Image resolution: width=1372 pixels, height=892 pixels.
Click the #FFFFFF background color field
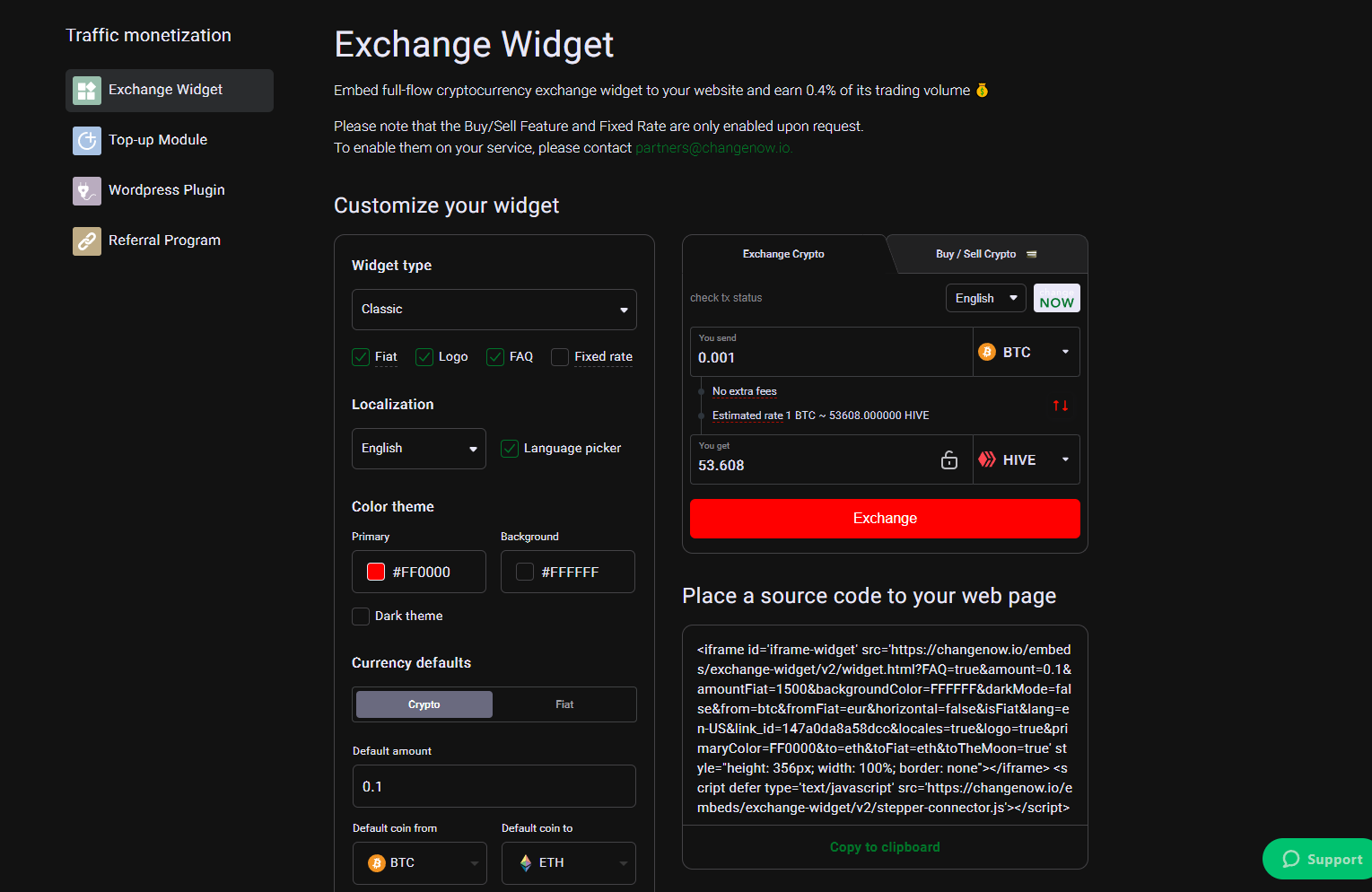pos(568,572)
